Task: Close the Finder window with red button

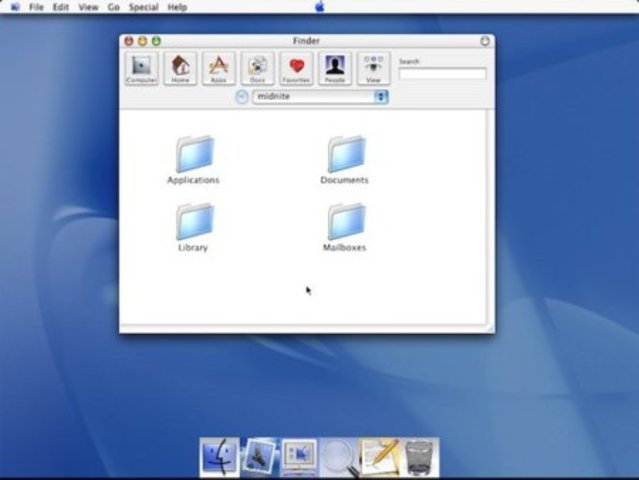Action: tap(129, 41)
